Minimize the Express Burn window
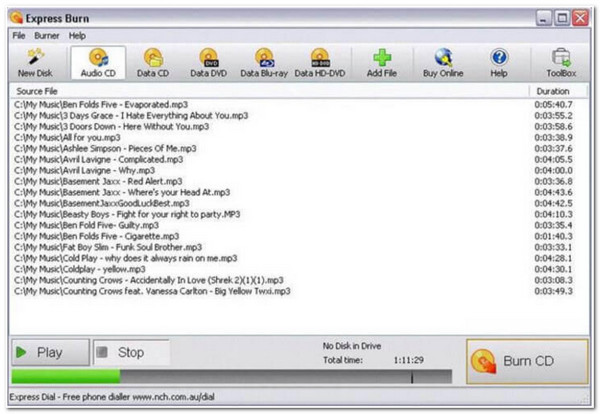Screen dimensions: 600x414 pyautogui.click(x=544, y=18)
